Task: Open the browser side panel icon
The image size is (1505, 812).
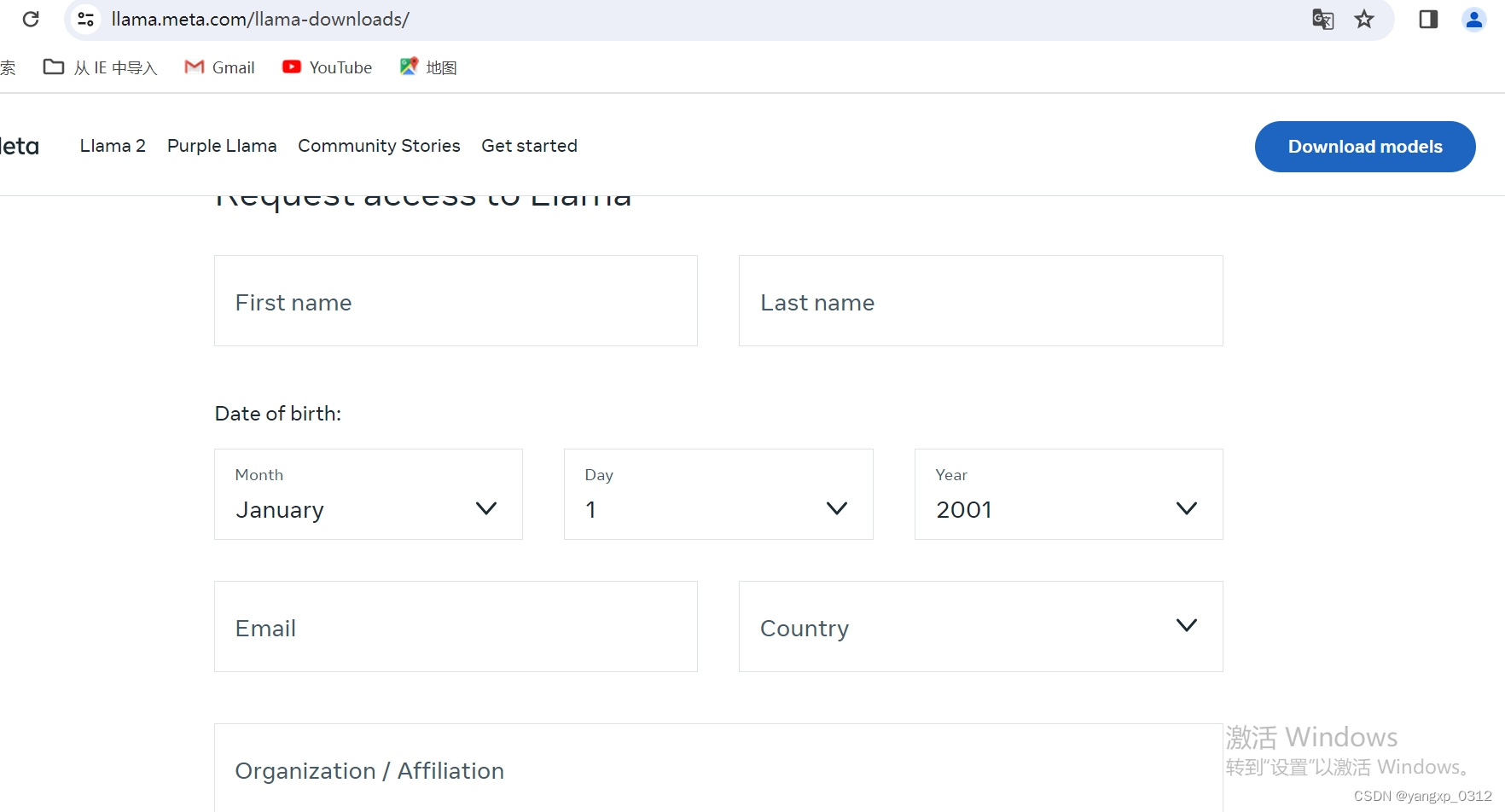Action: point(1428,19)
